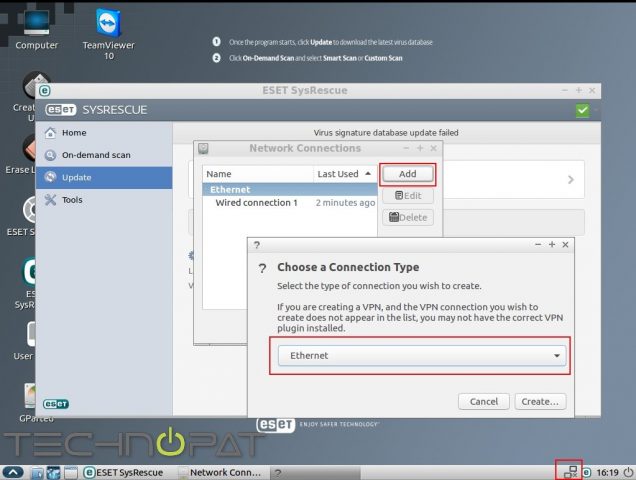Viewport: 636px width, 480px height.
Task: Click the file manager launcher in taskbar
Action: tap(37, 473)
